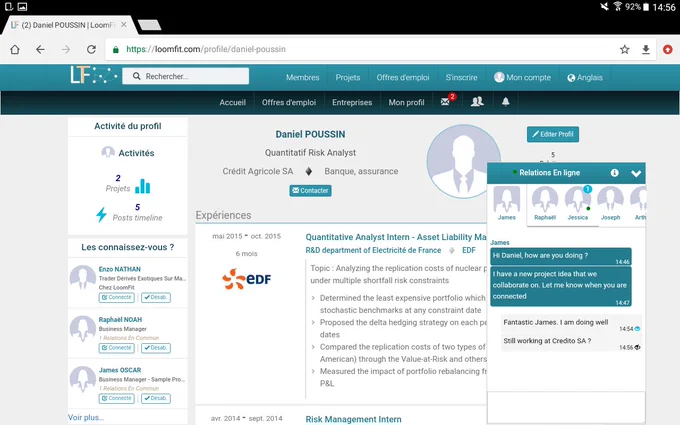Click the Activités heading

pyautogui.click(x=136, y=153)
